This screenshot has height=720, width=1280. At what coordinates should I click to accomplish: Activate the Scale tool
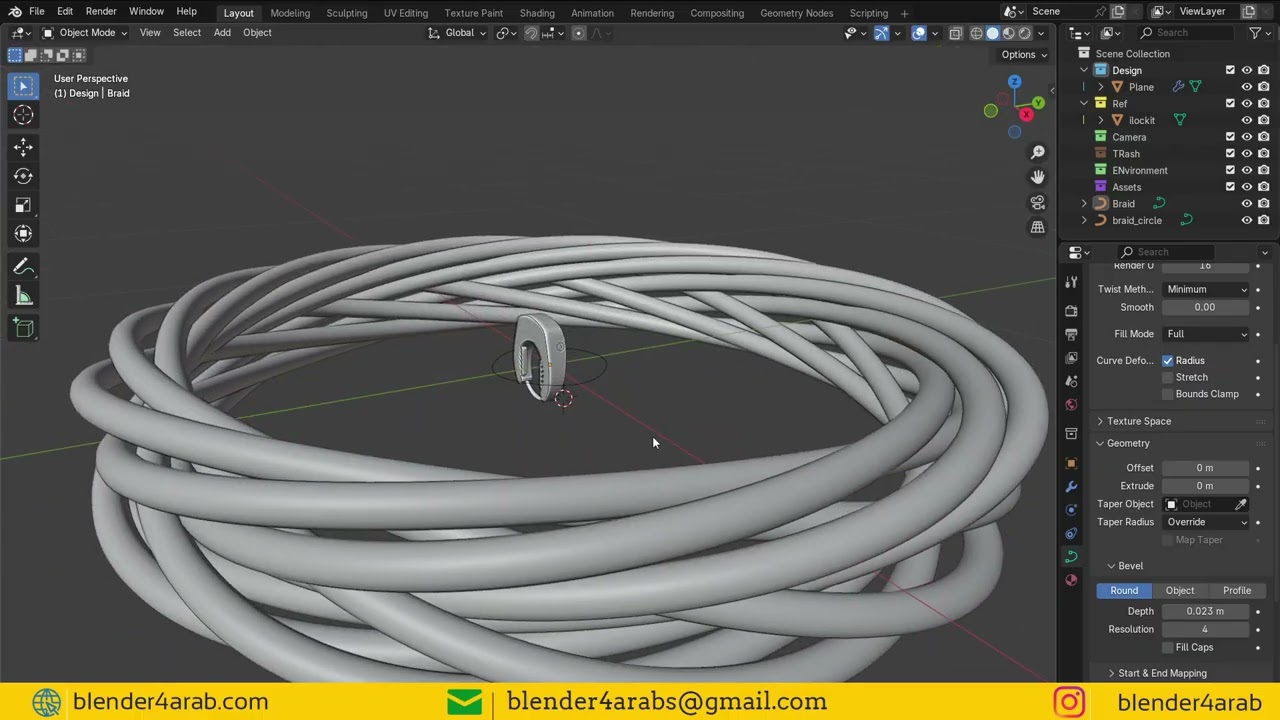pyautogui.click(x=23, y=205)
